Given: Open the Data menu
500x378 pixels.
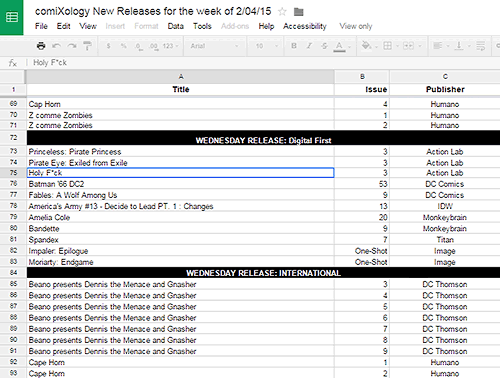Looking at the screenshot, I should pos(176,26).
